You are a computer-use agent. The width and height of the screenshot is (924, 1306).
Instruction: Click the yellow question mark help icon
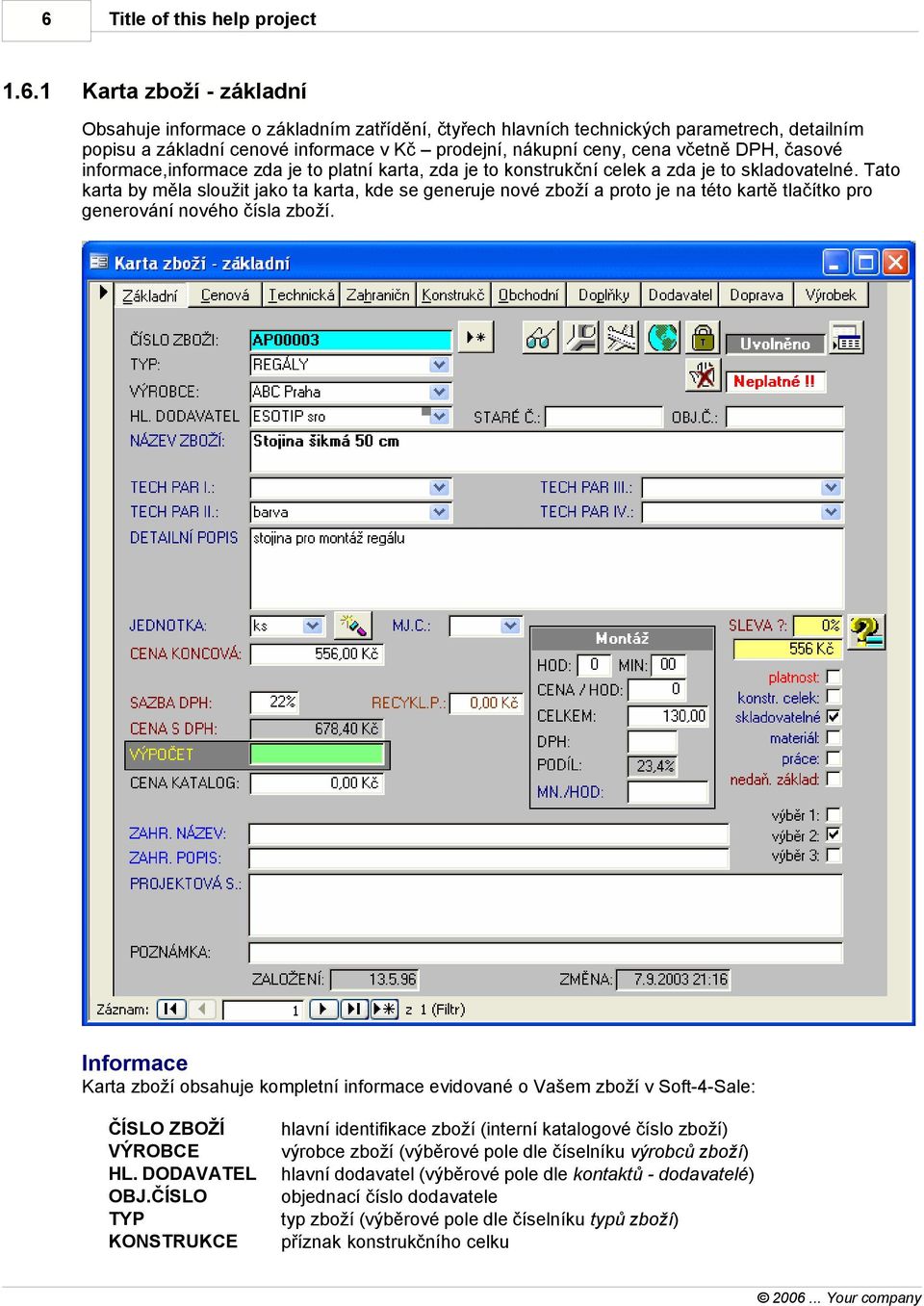pyautogui.click(x=866, y=631)
